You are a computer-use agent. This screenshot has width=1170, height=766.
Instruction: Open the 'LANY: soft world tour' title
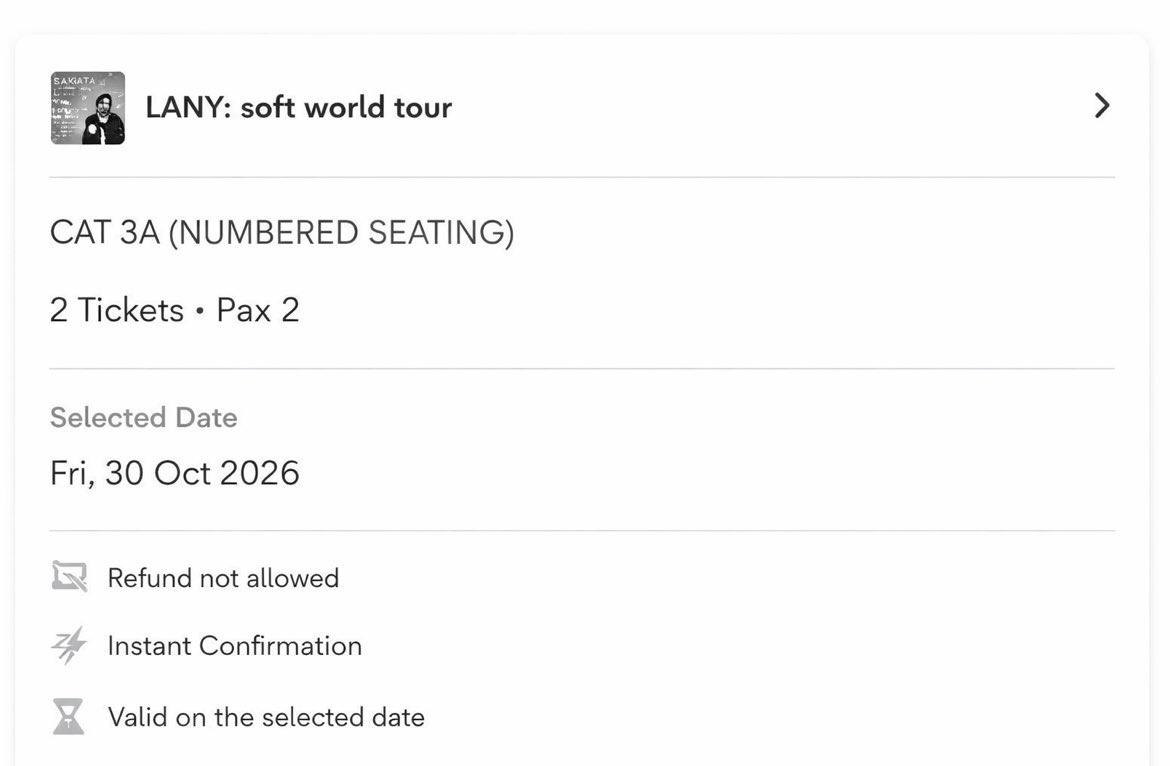(298, 107)
